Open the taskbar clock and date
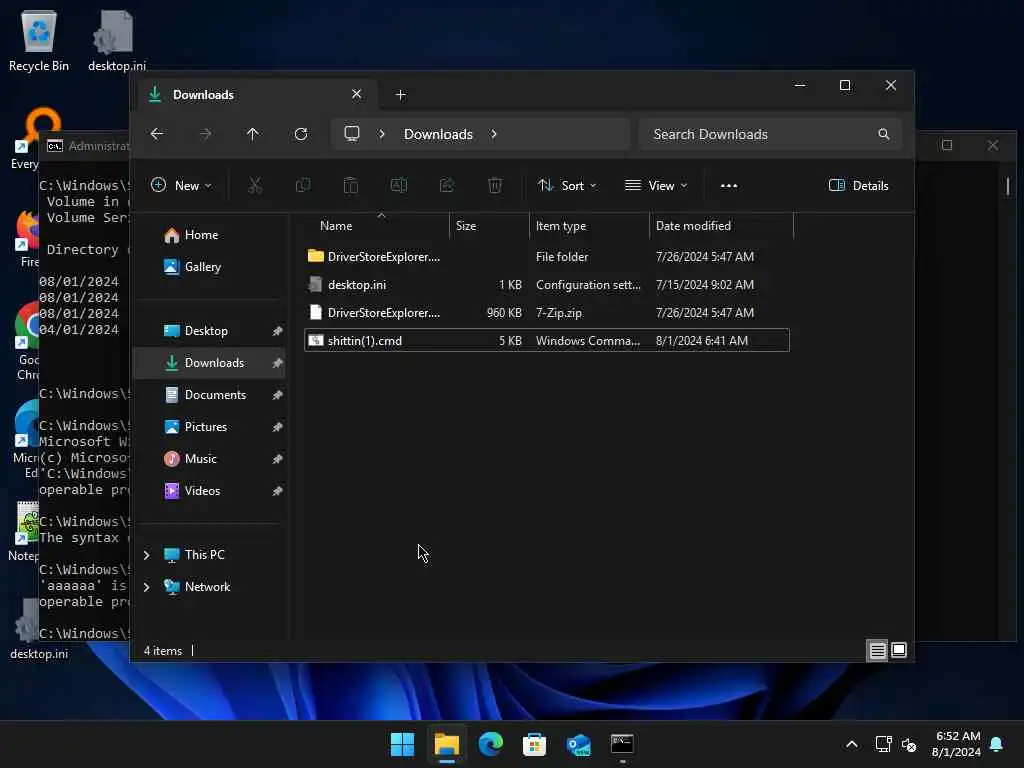1024x768 pixels. tap(957, 744)
